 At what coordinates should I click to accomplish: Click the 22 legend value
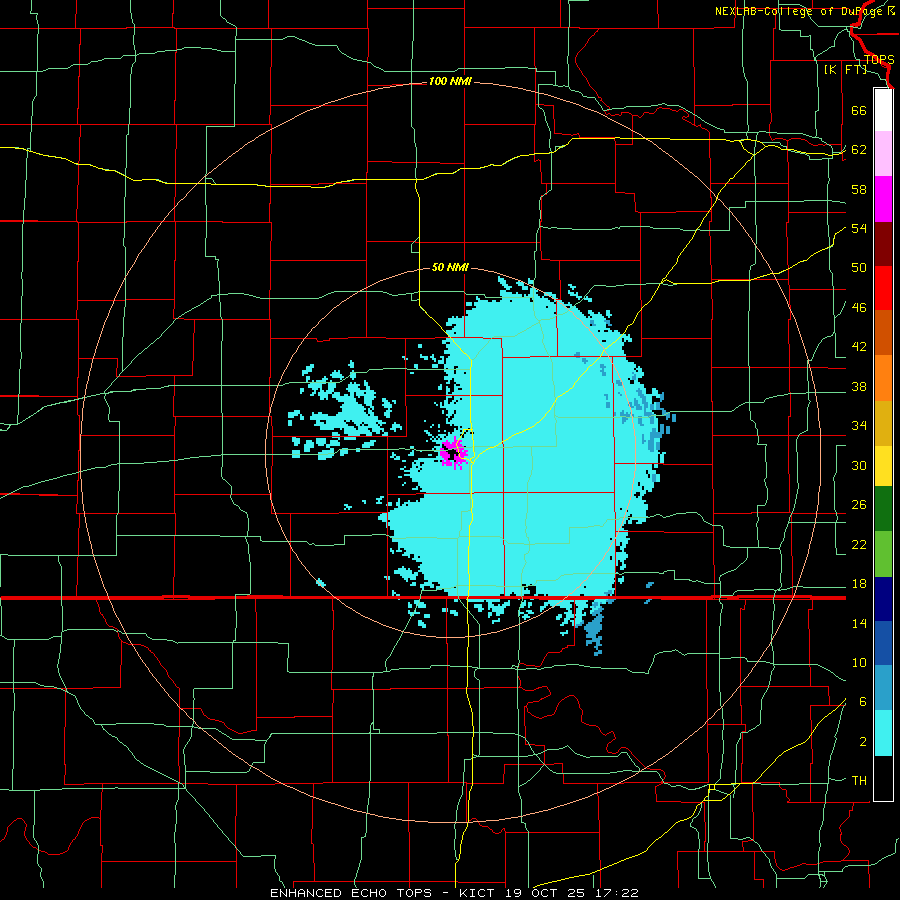pyautogui.click(x=859, y=544)
